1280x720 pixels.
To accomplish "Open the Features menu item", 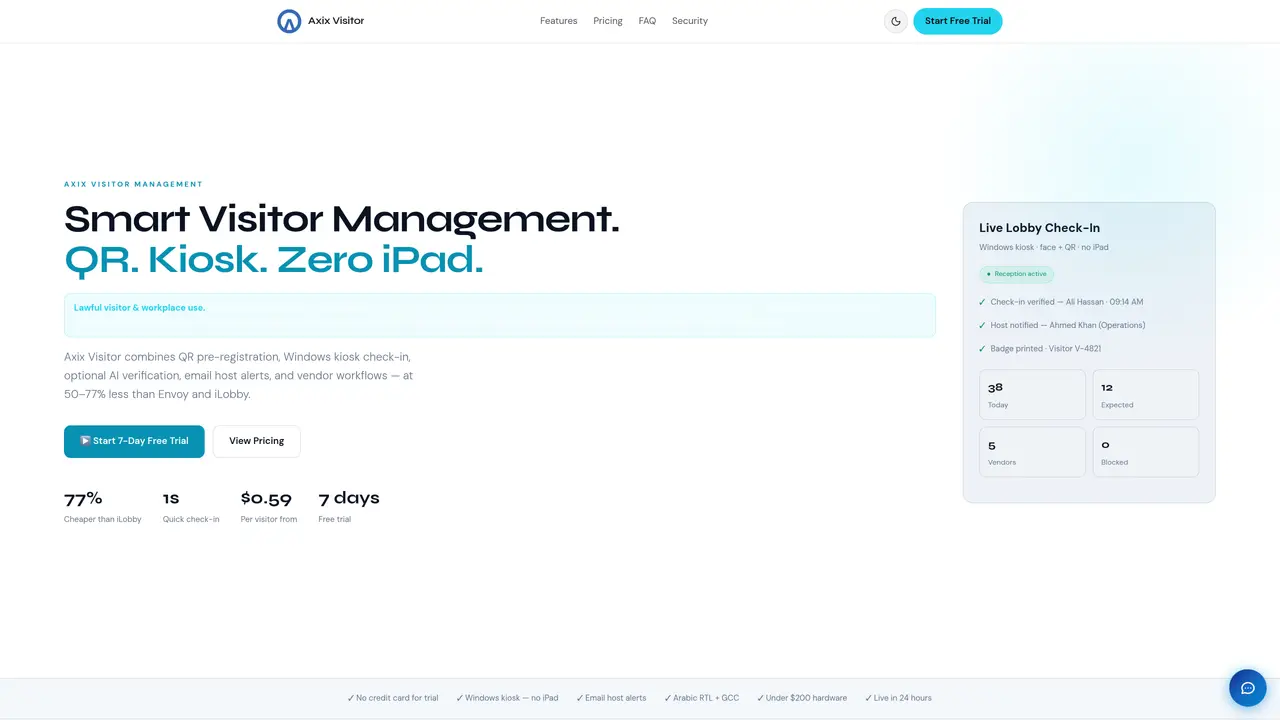I will pyautogui.click(x=558, y=21).
